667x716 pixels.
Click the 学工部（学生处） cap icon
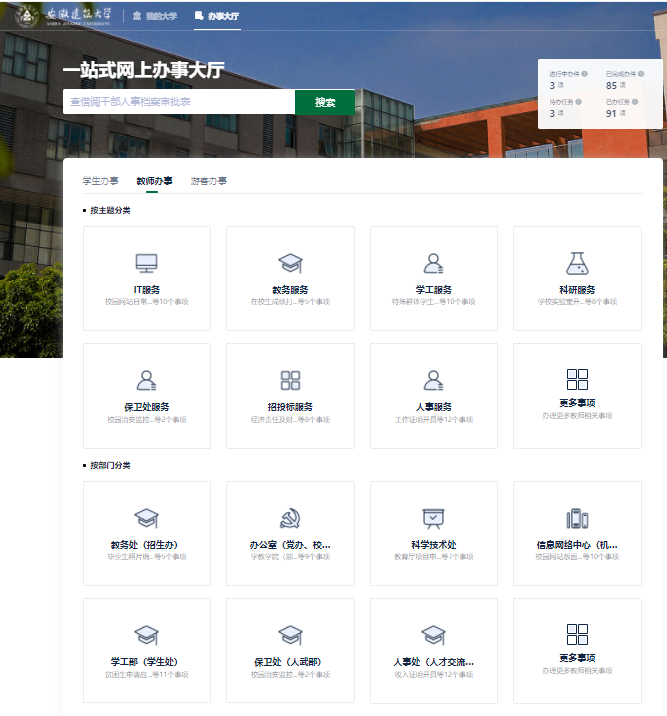147,635
